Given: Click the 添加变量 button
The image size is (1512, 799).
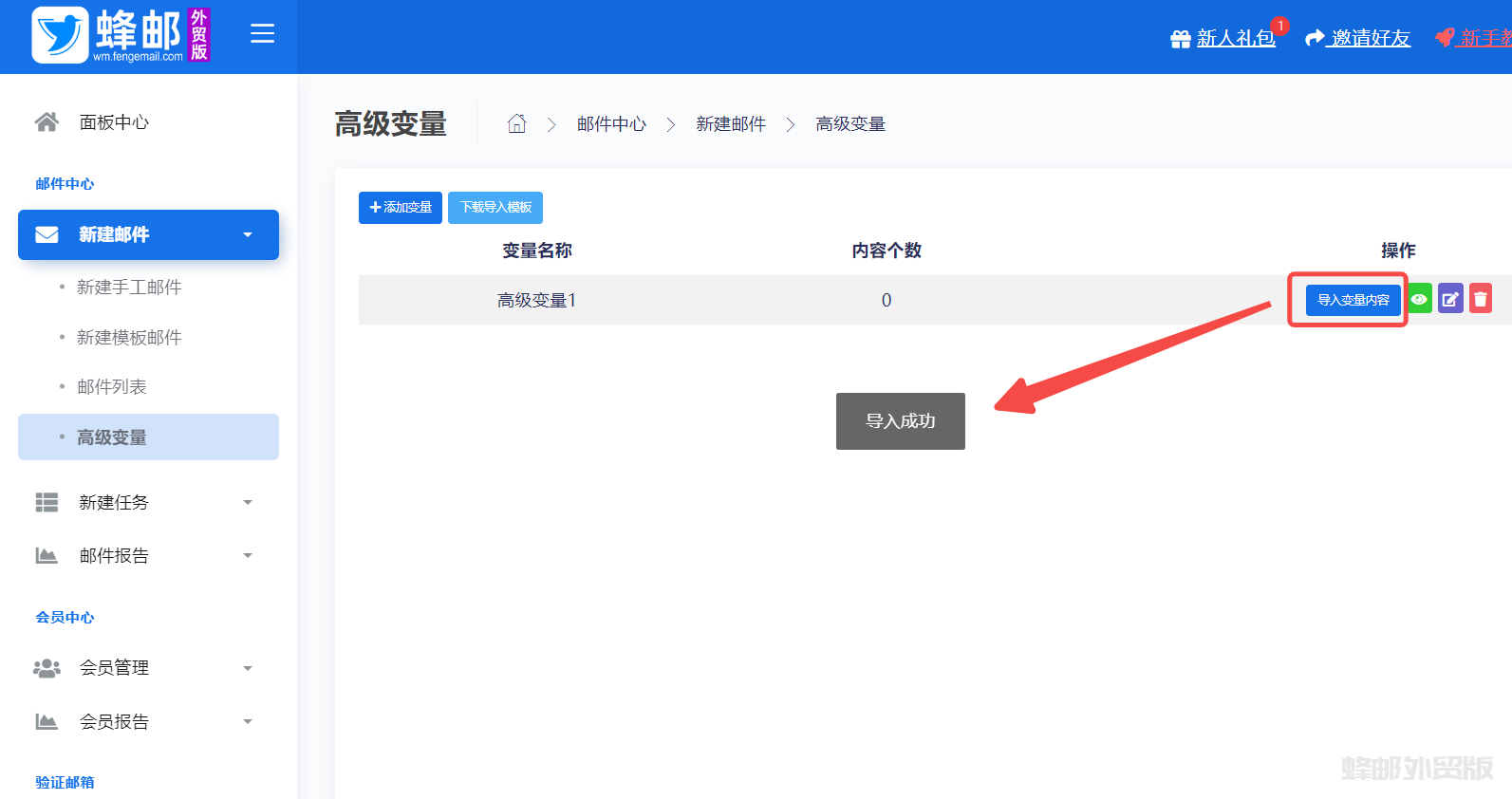Looking at the screenshot, I should tap(400, 208).
